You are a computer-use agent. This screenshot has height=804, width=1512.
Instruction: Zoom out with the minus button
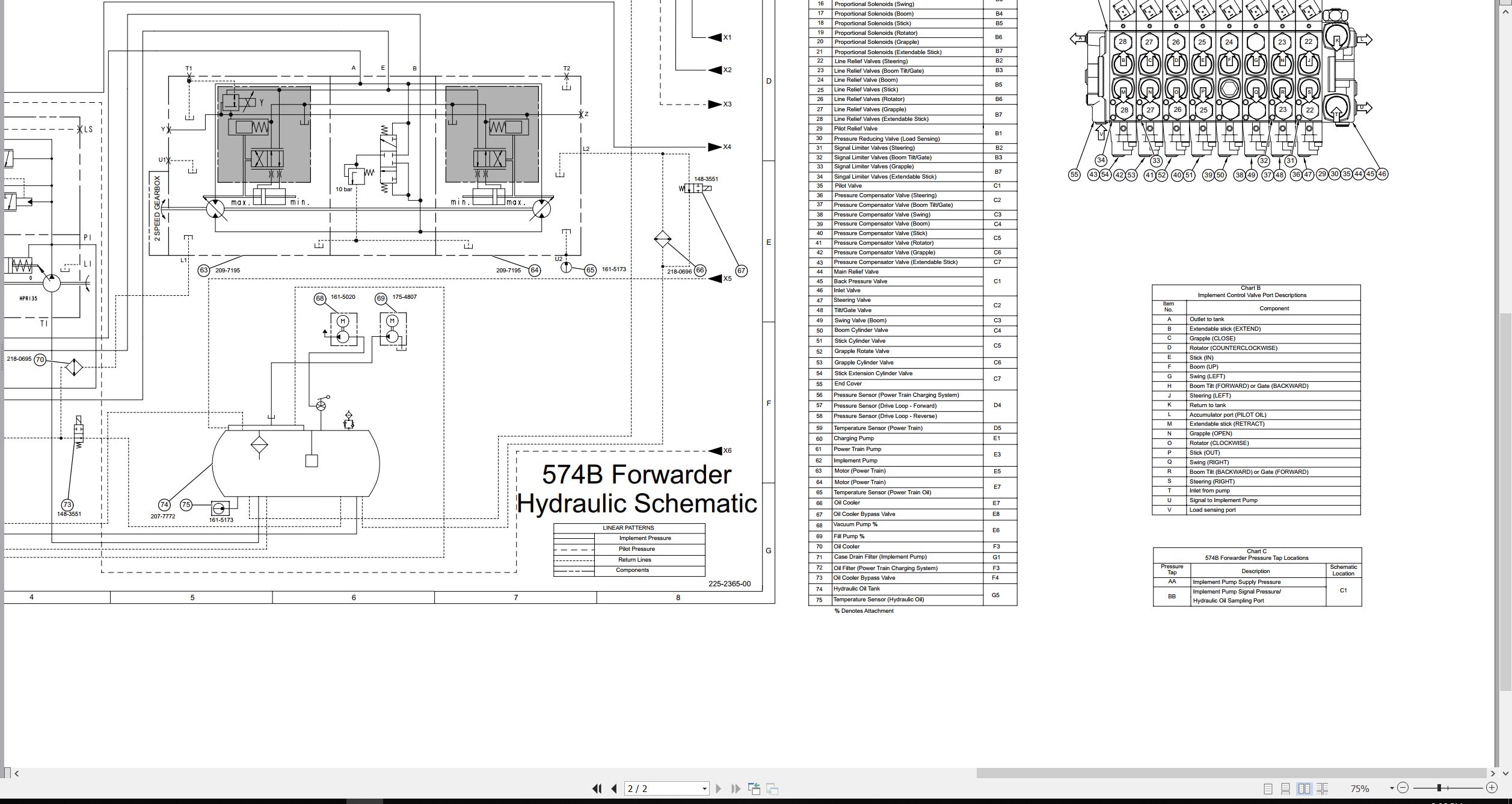(x=1403, y=788)
